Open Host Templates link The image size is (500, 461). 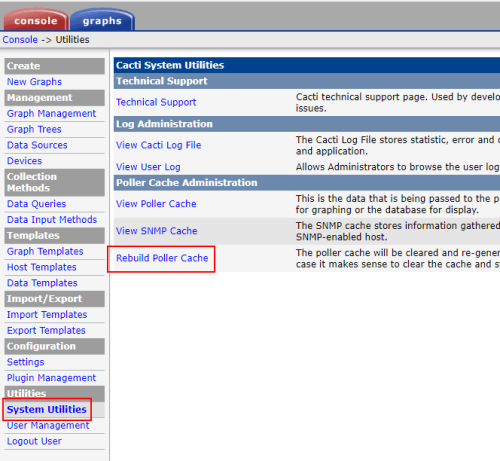pos(42,267)
